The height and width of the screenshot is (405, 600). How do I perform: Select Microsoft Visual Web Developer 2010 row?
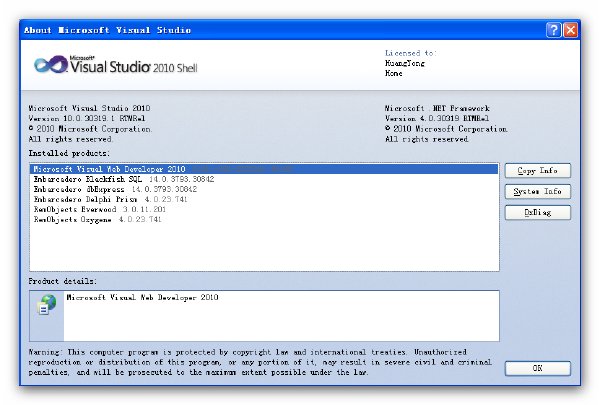click(x=264, y=169)
